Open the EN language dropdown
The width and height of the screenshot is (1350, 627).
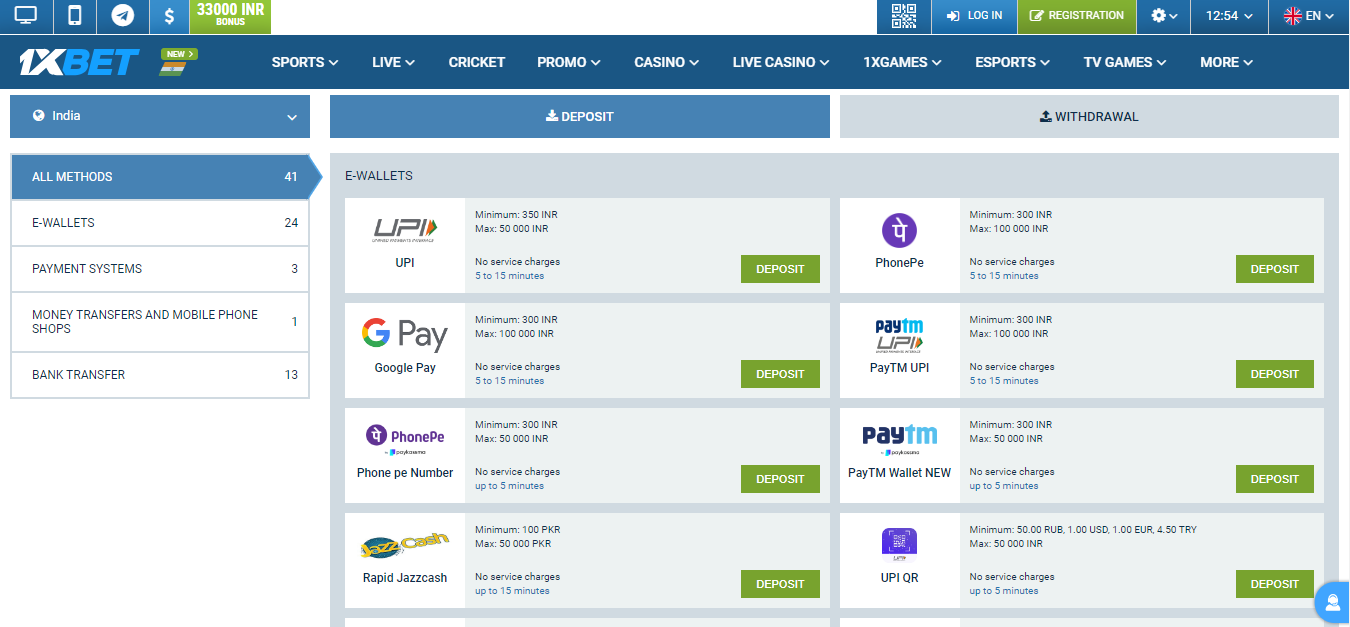[1308, 16]
